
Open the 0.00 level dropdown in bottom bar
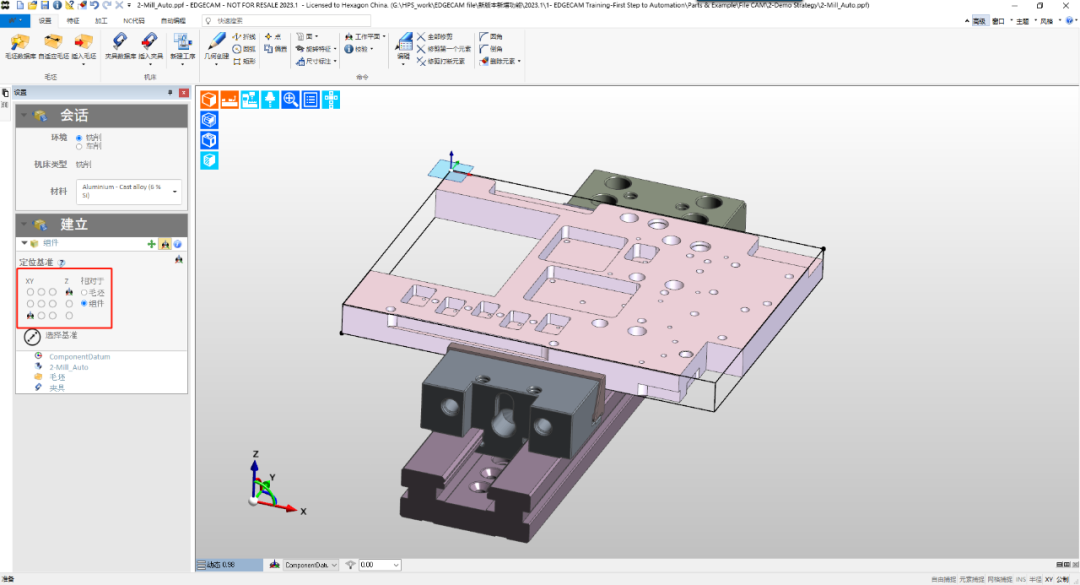pos(378,565)
